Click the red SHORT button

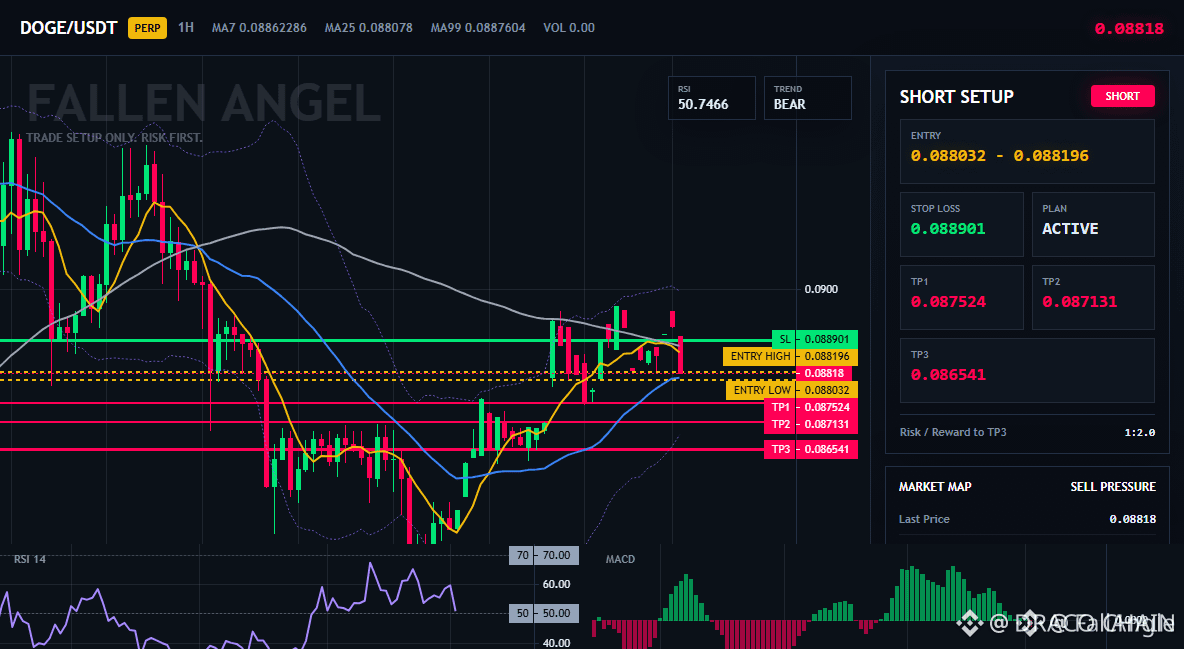1122,96
